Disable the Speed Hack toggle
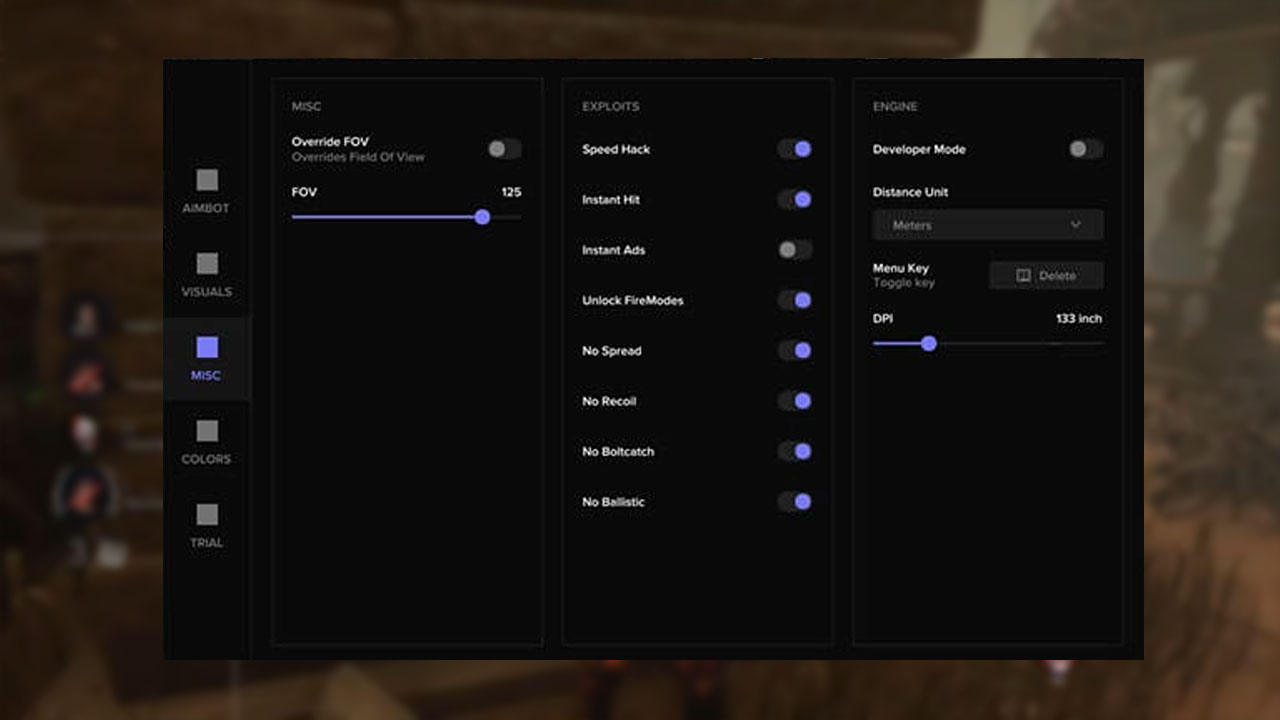Viewport: 1280px width, 720px height. [795, 149]
